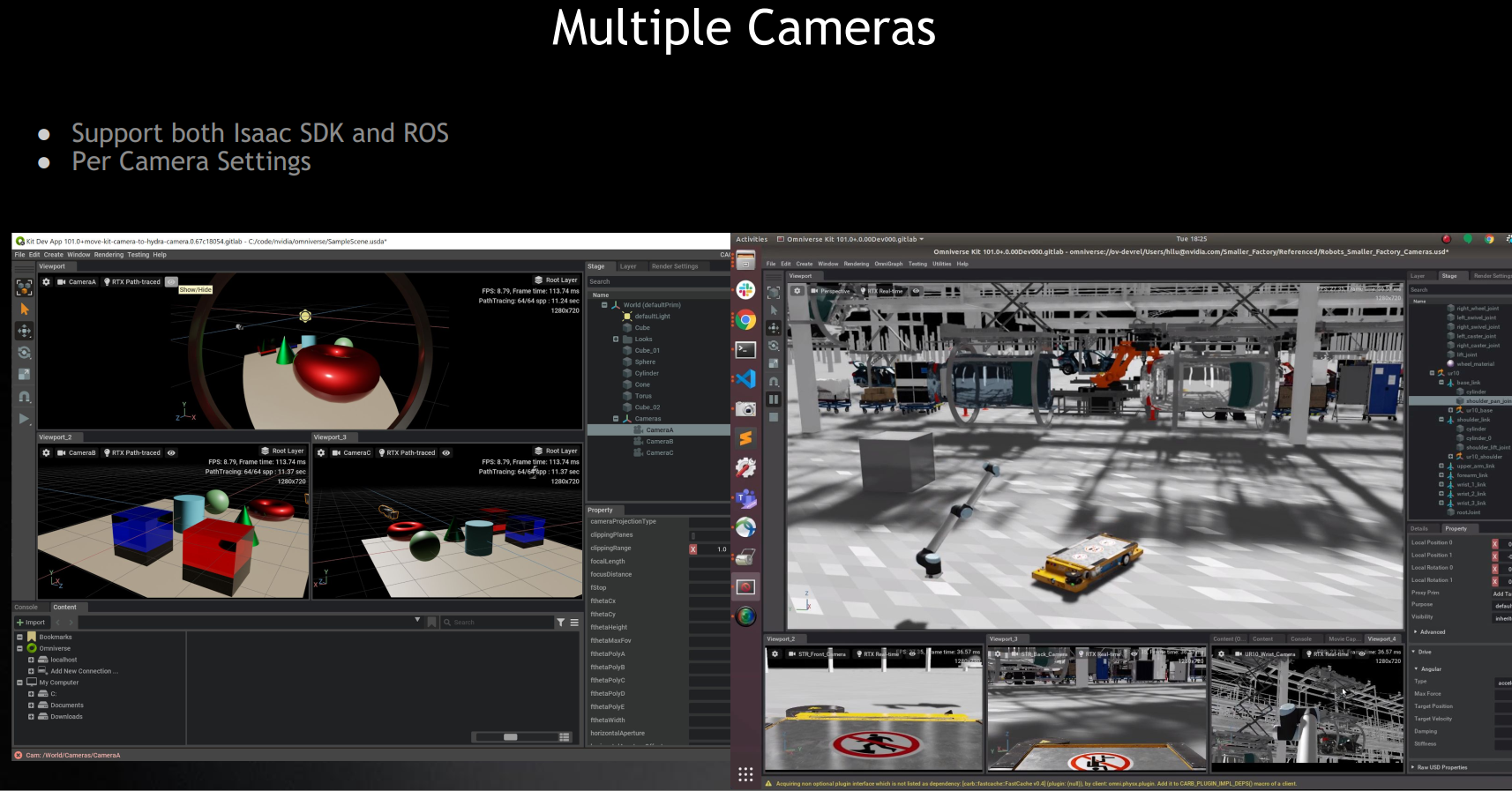Select the arrow selection tool in Kit Dev App
This screenshot has height=791, width=1512.
(x=24, y=310)
